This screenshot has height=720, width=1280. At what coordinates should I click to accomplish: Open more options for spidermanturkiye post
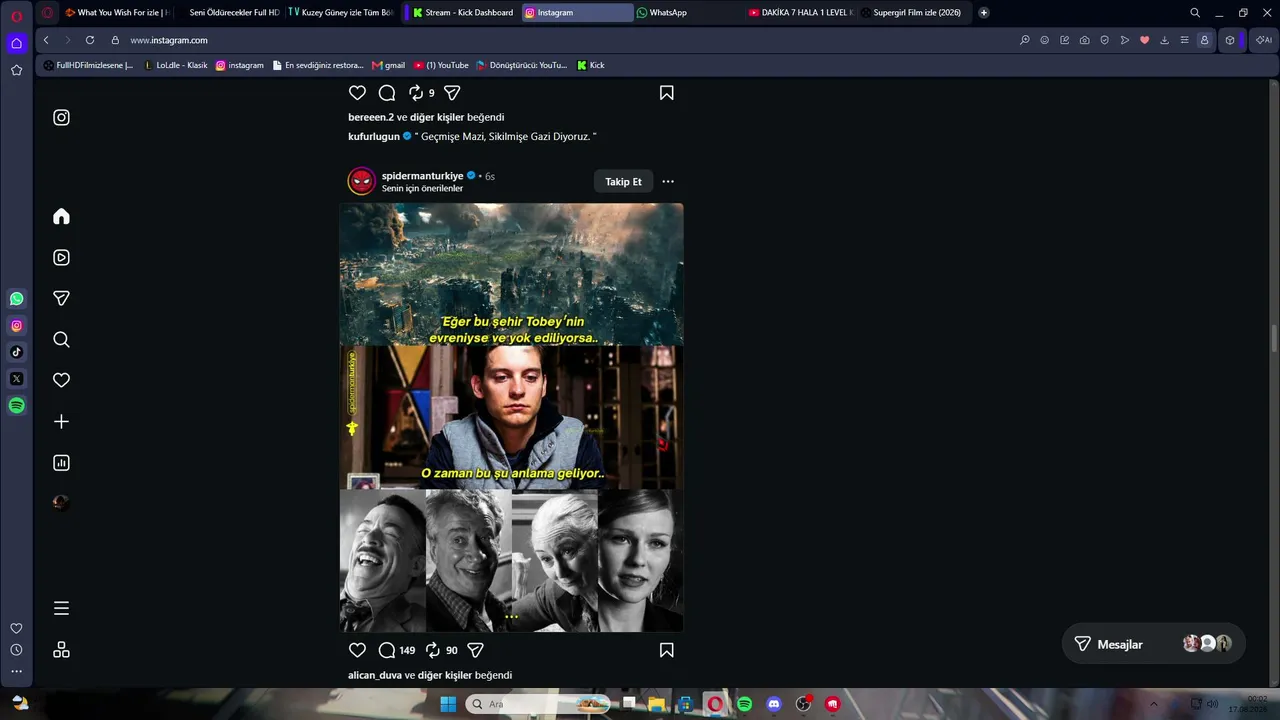click(668, 181)
